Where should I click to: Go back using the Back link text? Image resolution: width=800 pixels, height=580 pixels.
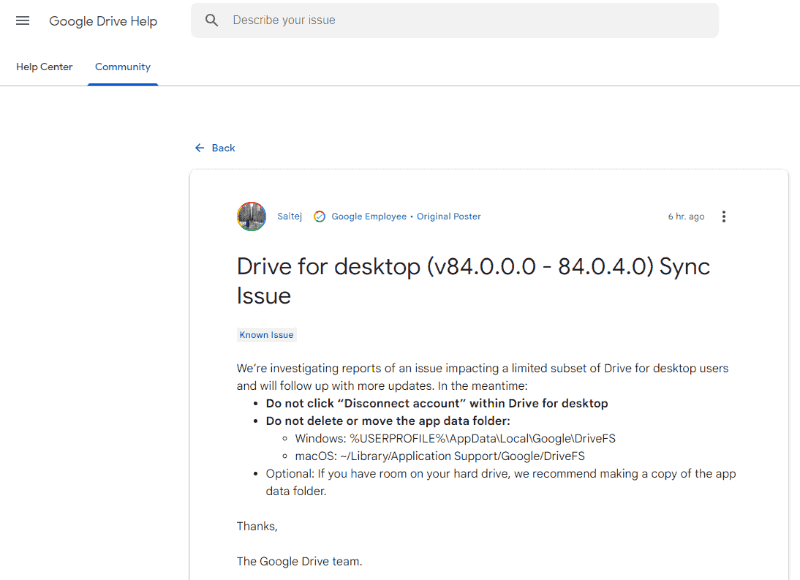(223, 148)
